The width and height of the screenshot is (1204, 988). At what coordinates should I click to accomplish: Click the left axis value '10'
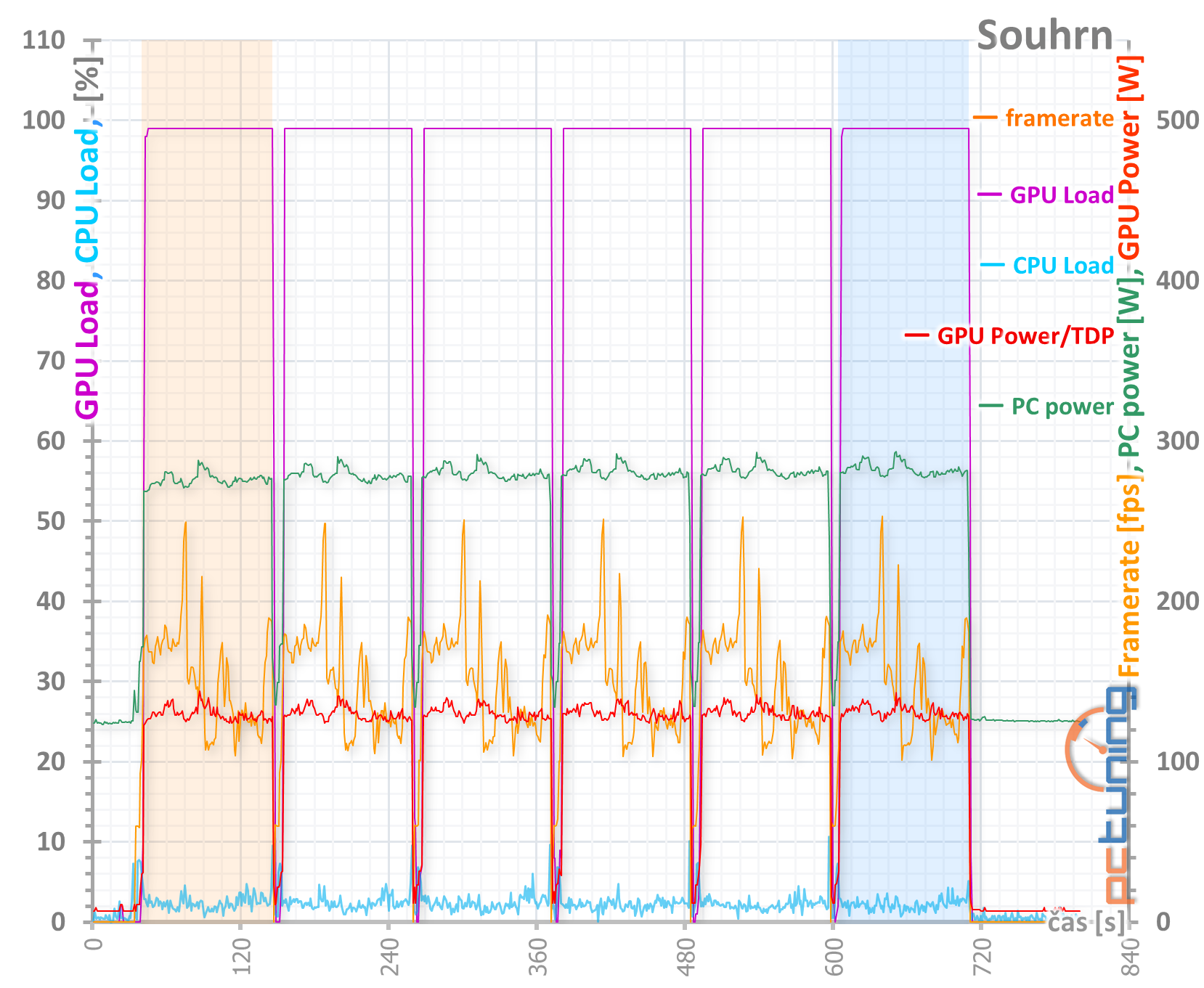click(51, 841)
